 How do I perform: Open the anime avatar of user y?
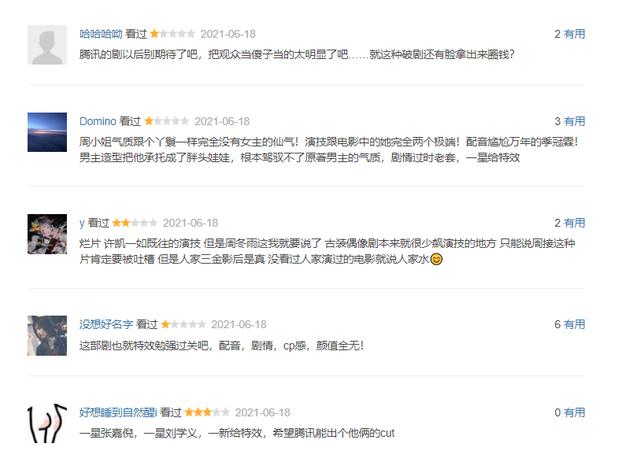[x=47, y=234]
